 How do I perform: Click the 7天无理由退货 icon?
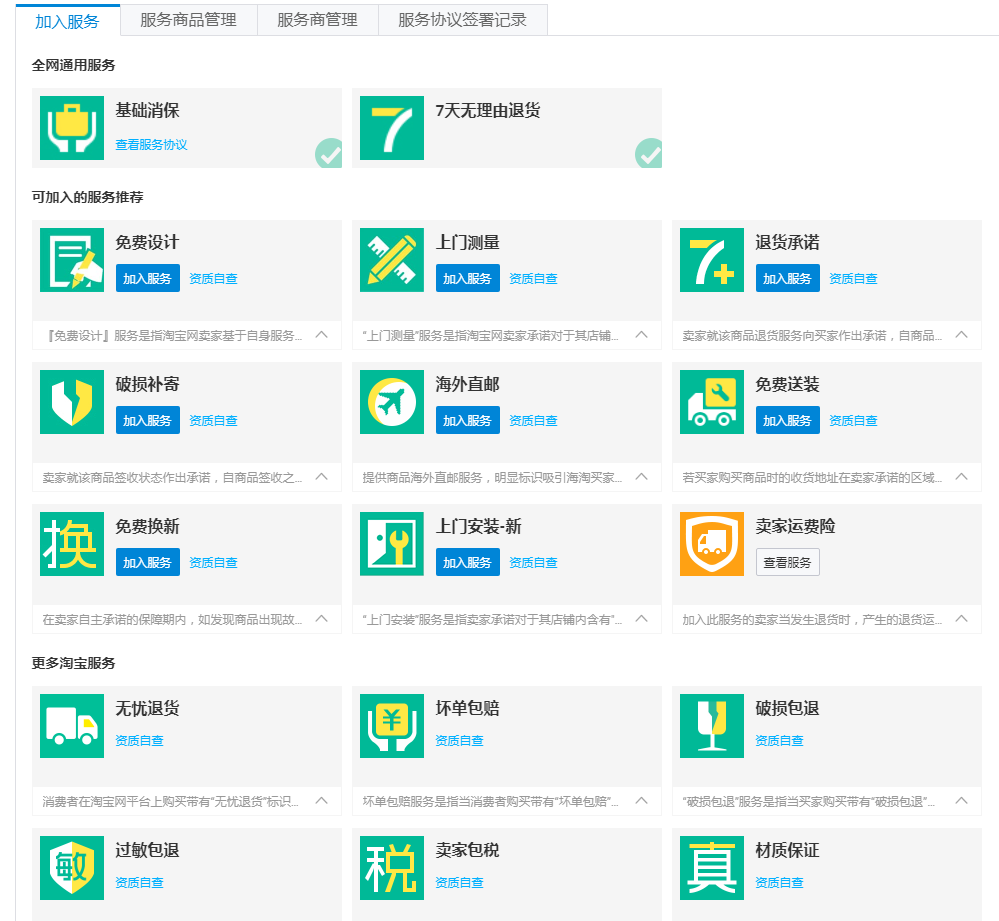pyautogui.click(x=392, y=128)
